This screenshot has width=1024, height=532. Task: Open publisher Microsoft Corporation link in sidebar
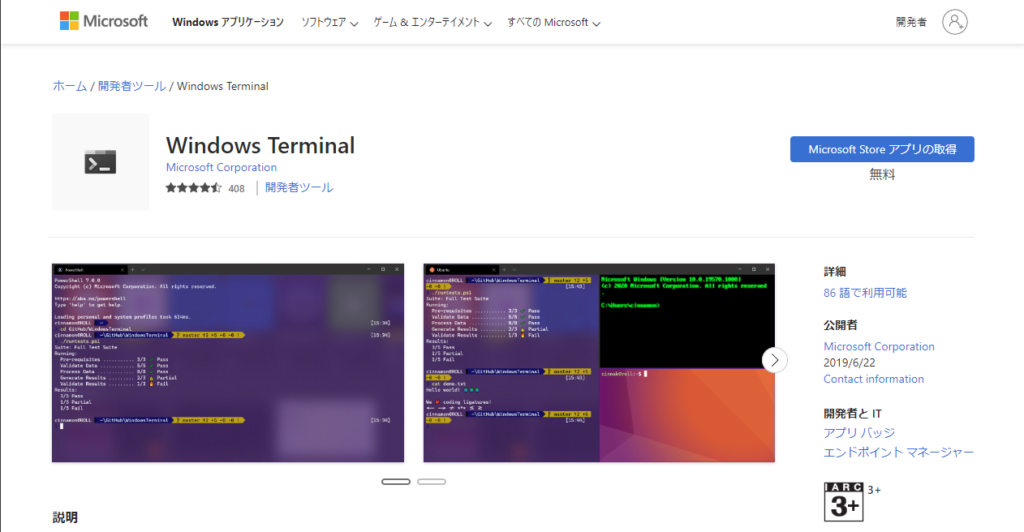[879, 347]
